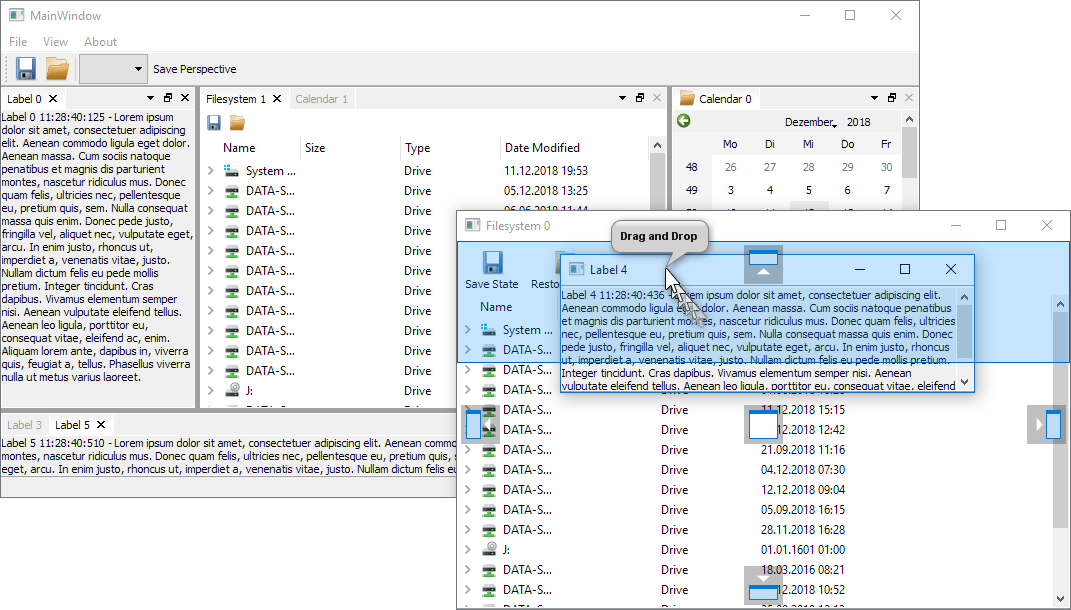Expand J: drive in Filesystem 0 window
The width and height of the screenshot is (1071, 610).
[x=468, y=549]
